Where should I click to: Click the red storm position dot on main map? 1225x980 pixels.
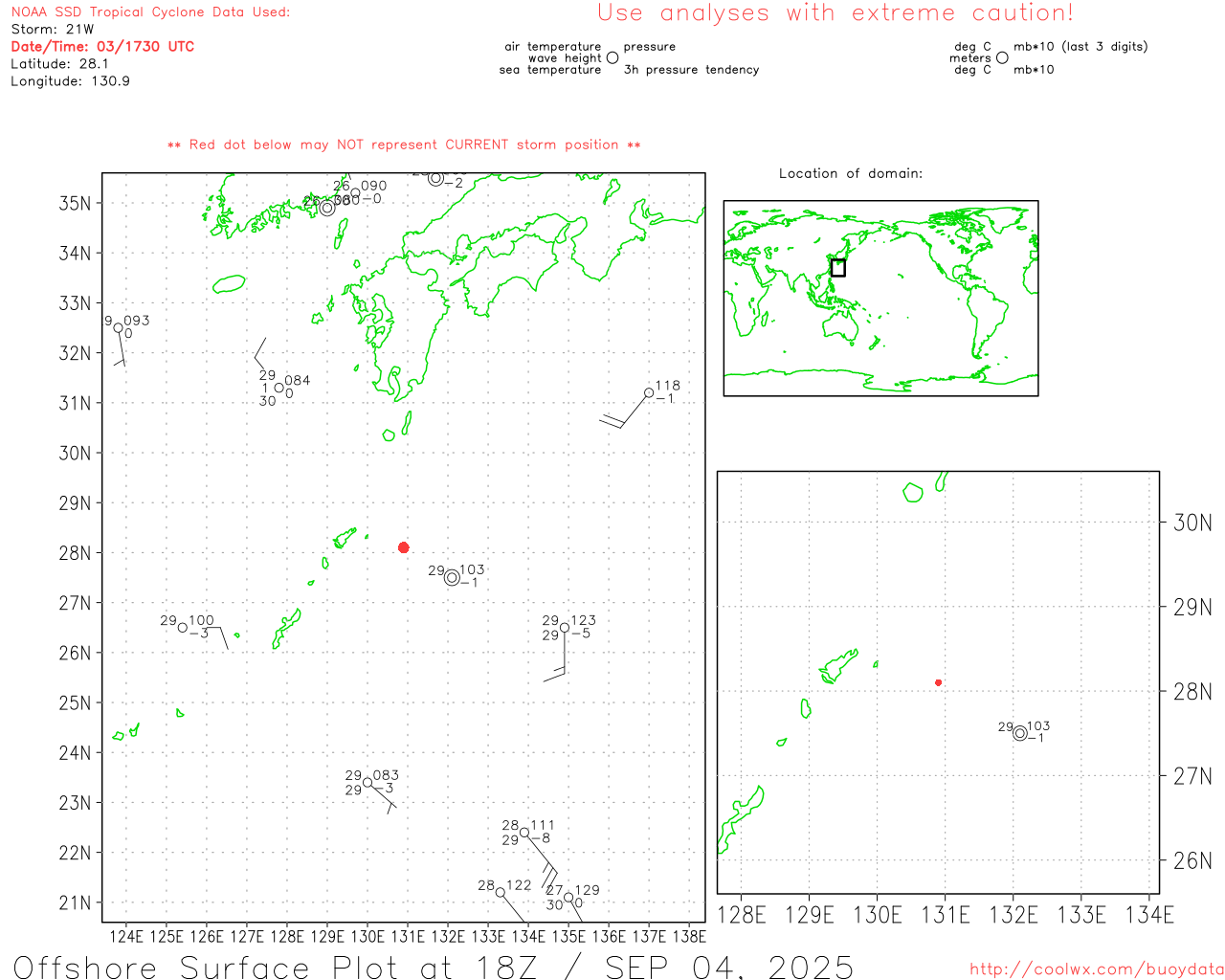click(x=404, y=547)
